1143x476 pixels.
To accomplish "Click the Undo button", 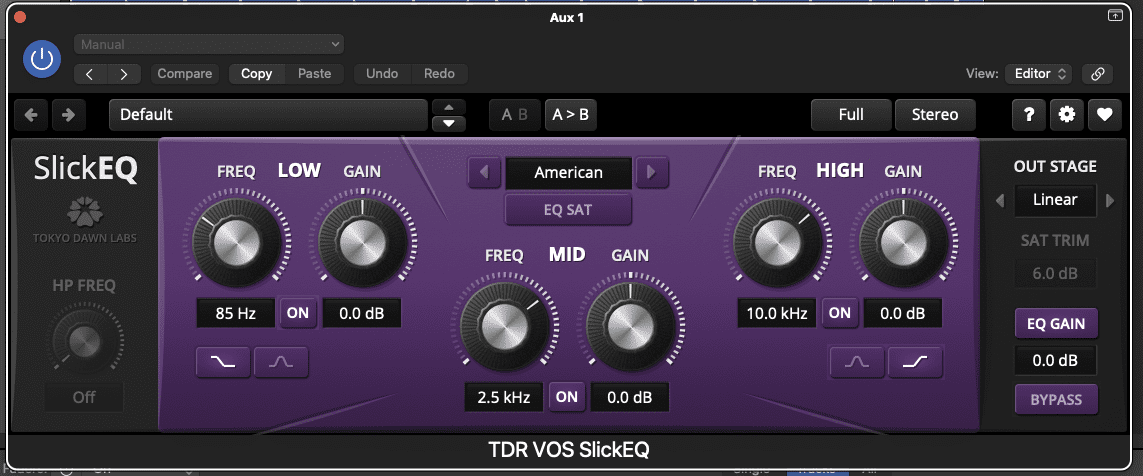I will pos(382,74).
